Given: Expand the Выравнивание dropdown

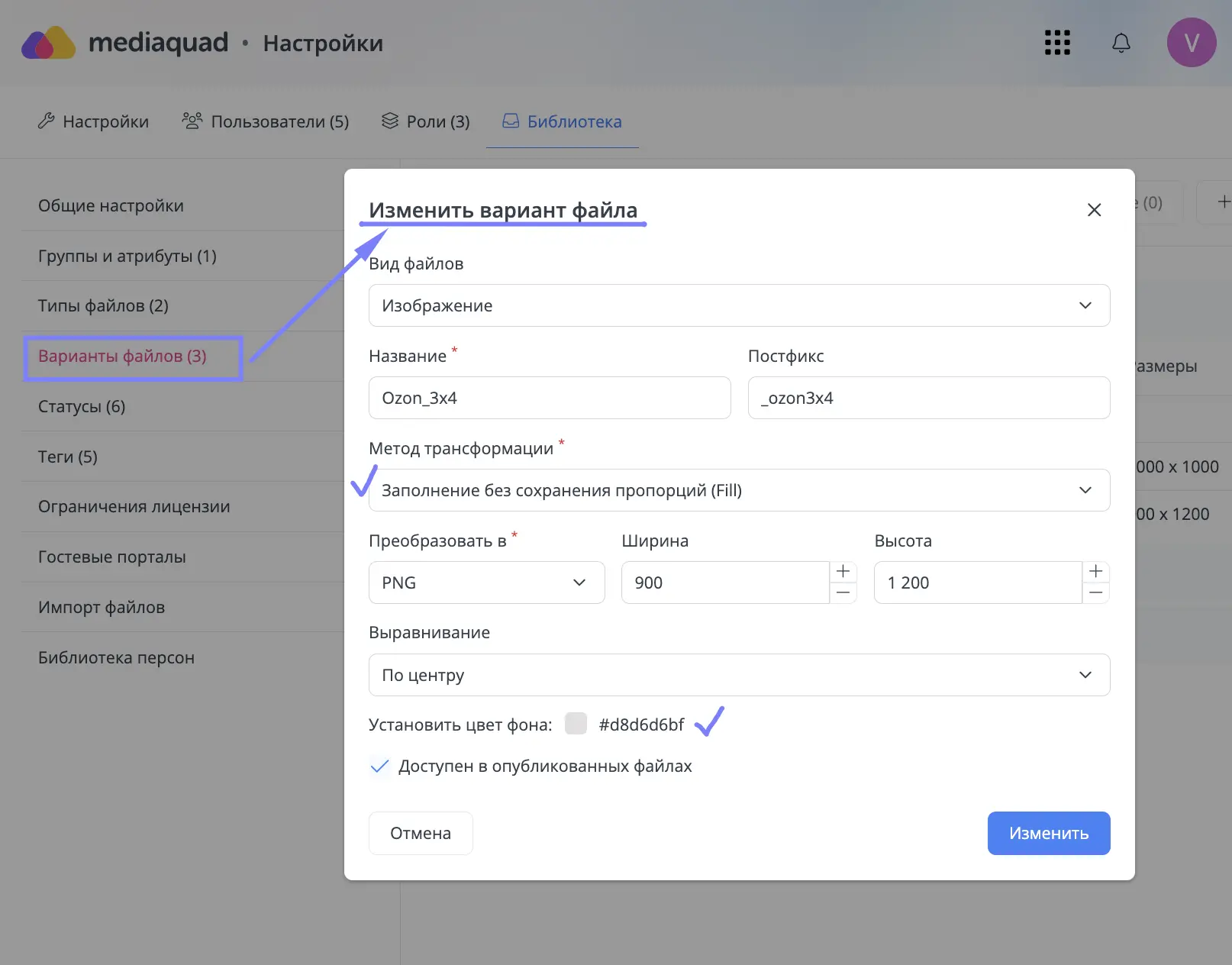Looking at the screenshot, I should [739, 675].
